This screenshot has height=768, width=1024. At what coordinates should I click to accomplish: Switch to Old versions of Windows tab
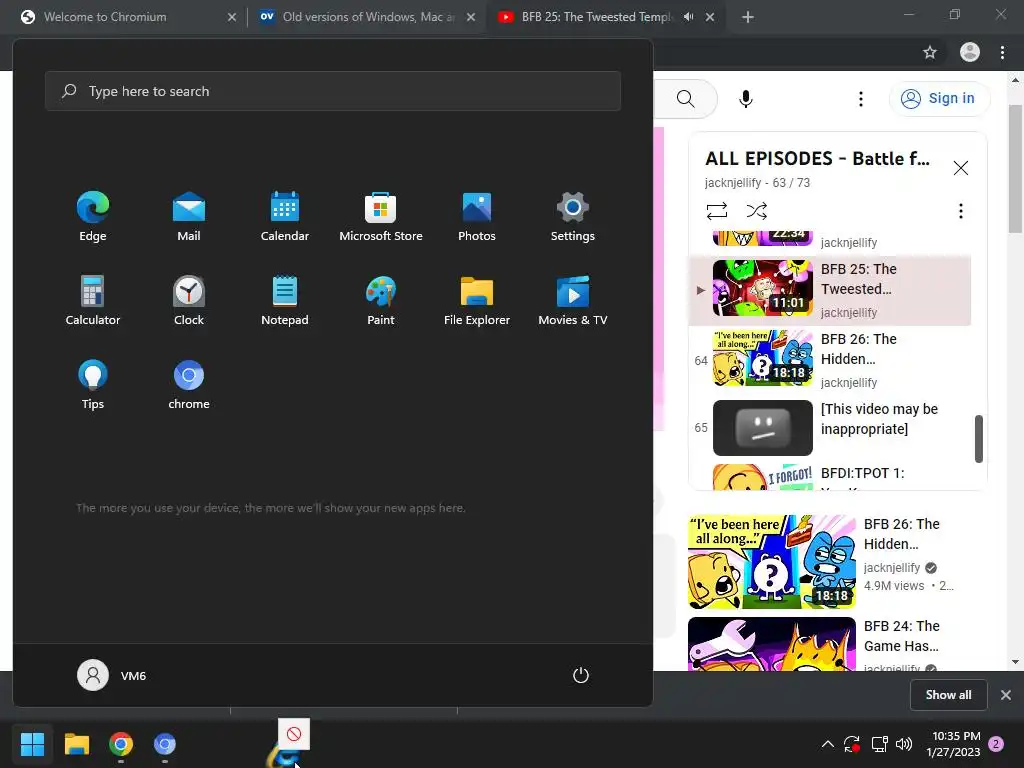[368, 17]
